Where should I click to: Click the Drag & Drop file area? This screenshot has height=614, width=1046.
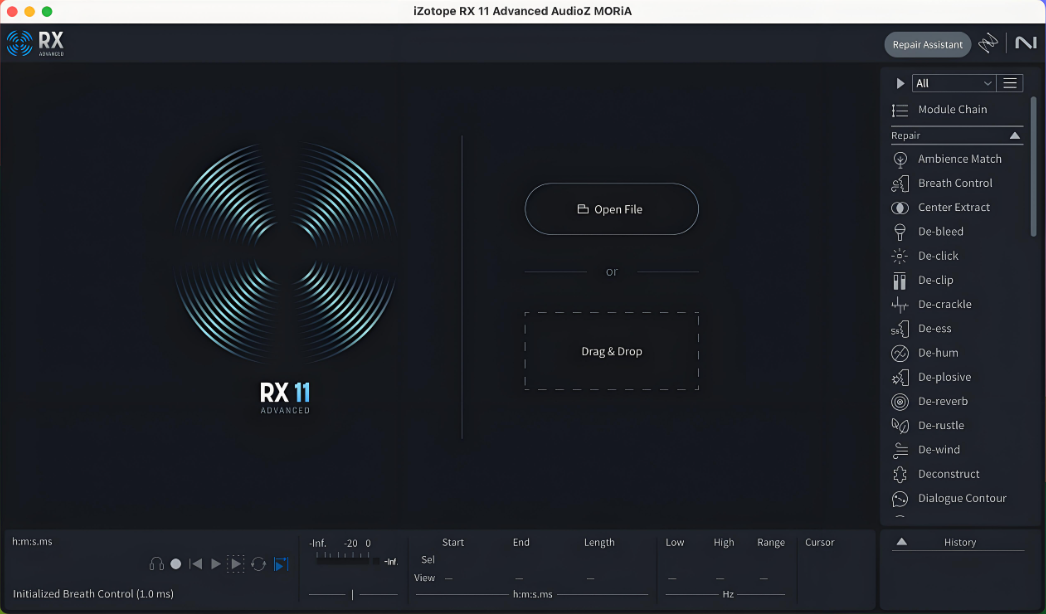coord(612,351)
